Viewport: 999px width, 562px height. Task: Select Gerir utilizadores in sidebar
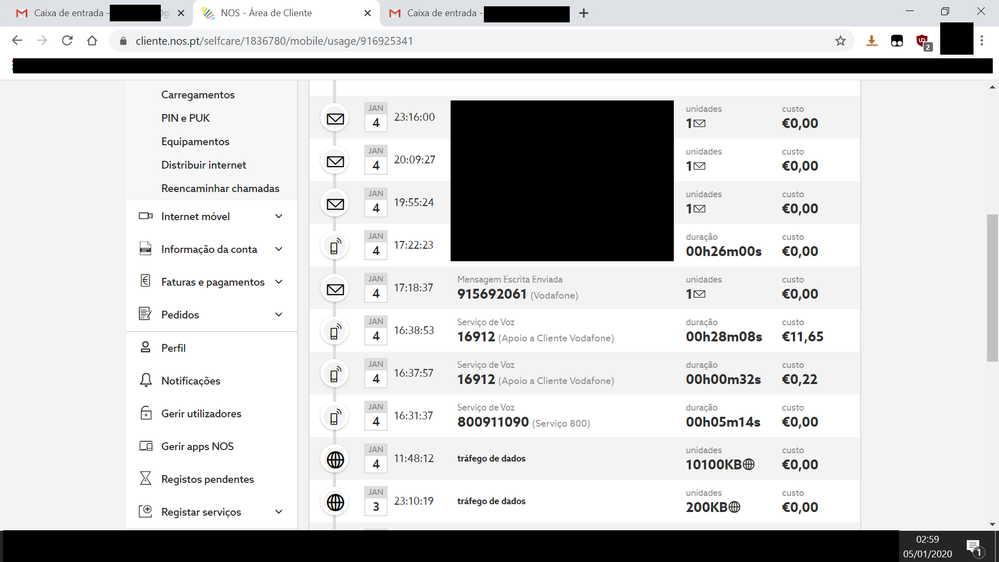(x=201, y=414)
